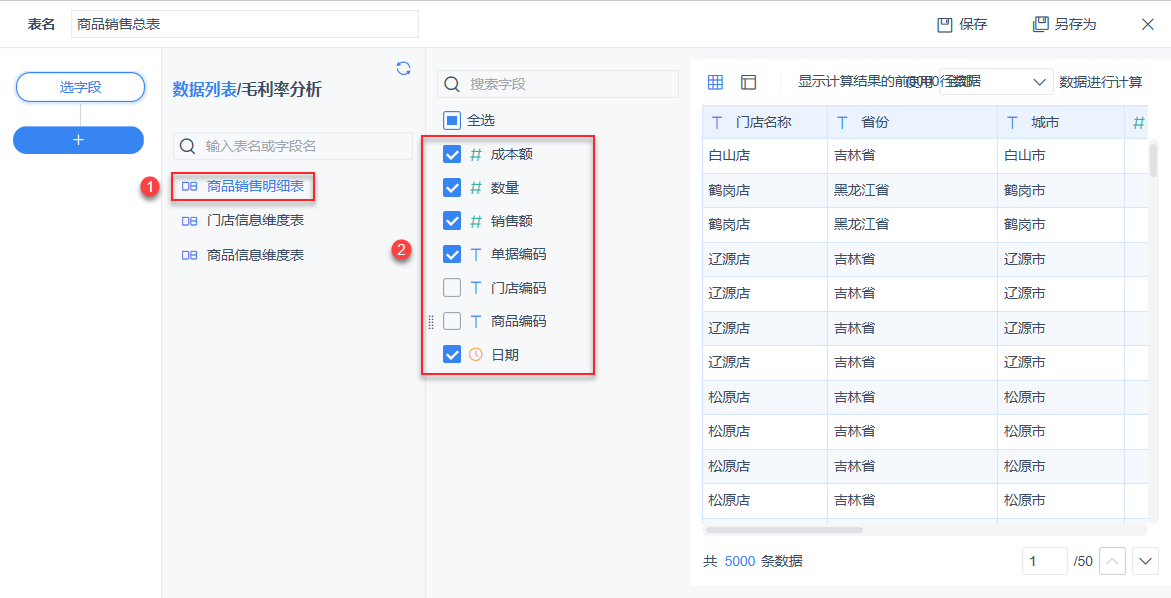Uncheck the 日期 field checkbox
The height and width of the screenshot is (598, 1171).
click(452, 355)
